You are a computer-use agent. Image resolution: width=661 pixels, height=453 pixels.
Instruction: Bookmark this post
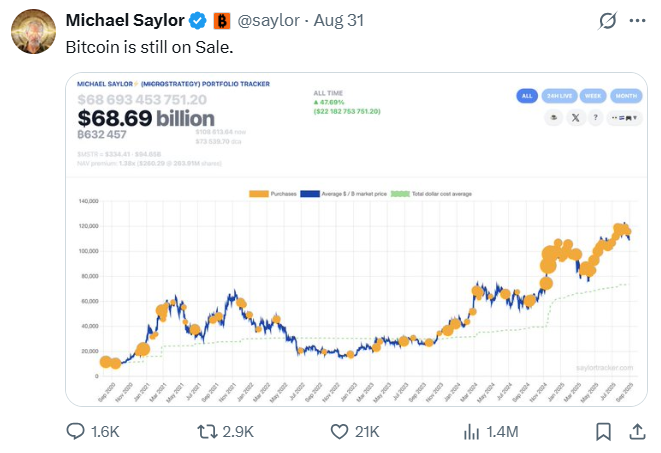click(603, 431)
